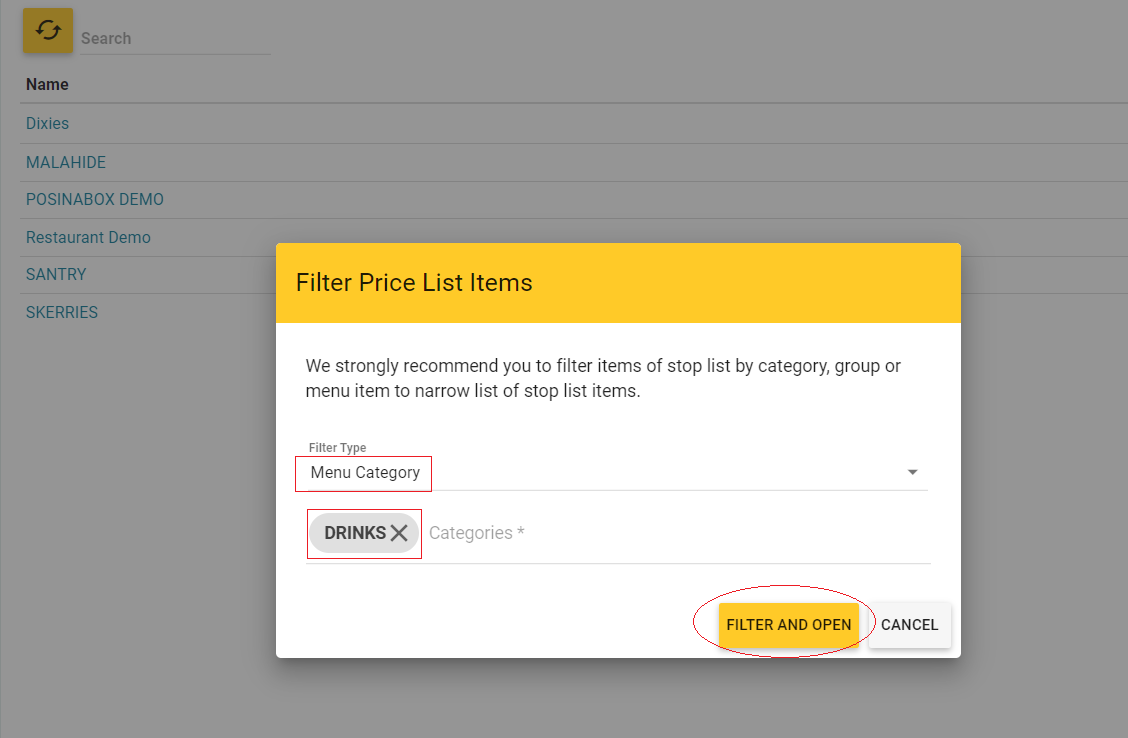Remove the DRINKS chip with its X
The height and width of the screenshot is (738, 1128).
tap(399, 533)
